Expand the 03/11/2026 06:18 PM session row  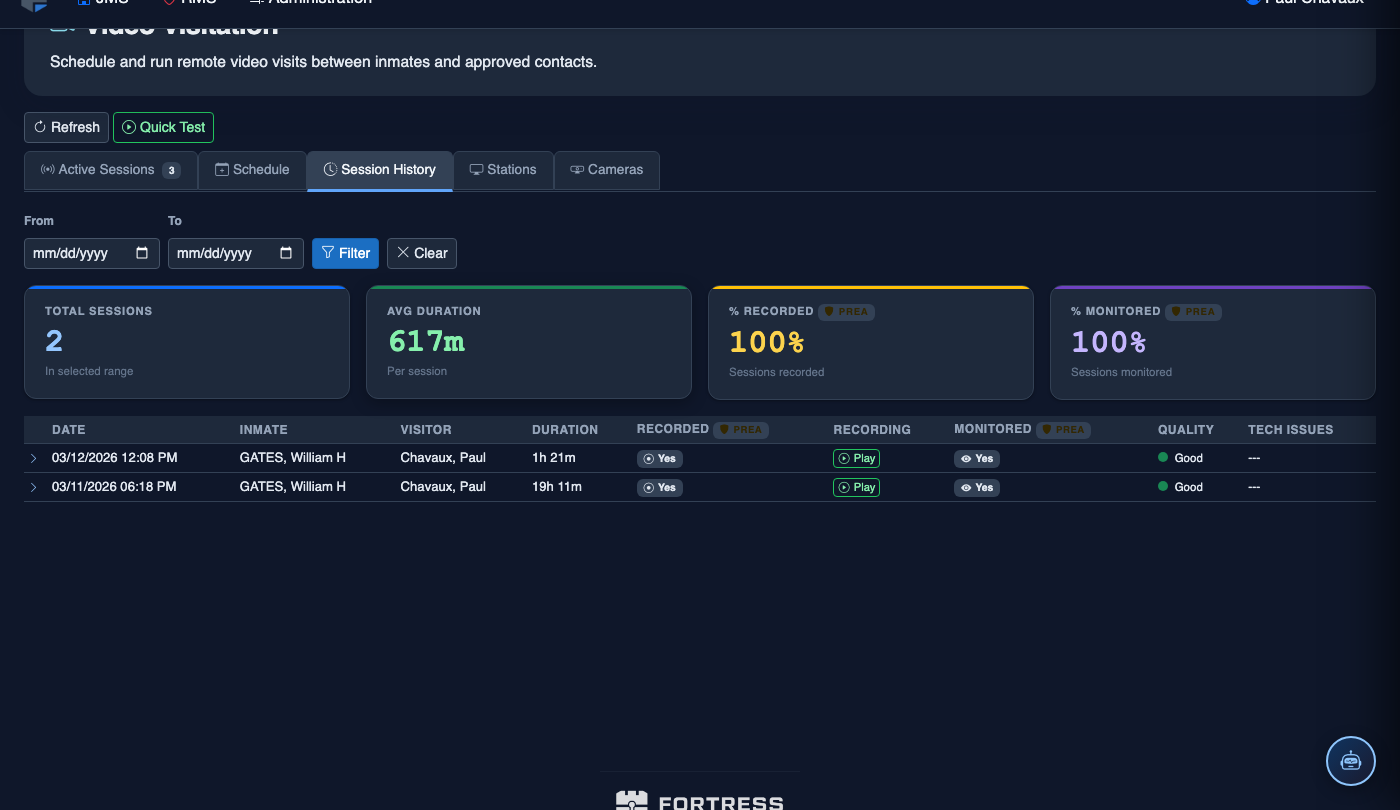point(33,487)
